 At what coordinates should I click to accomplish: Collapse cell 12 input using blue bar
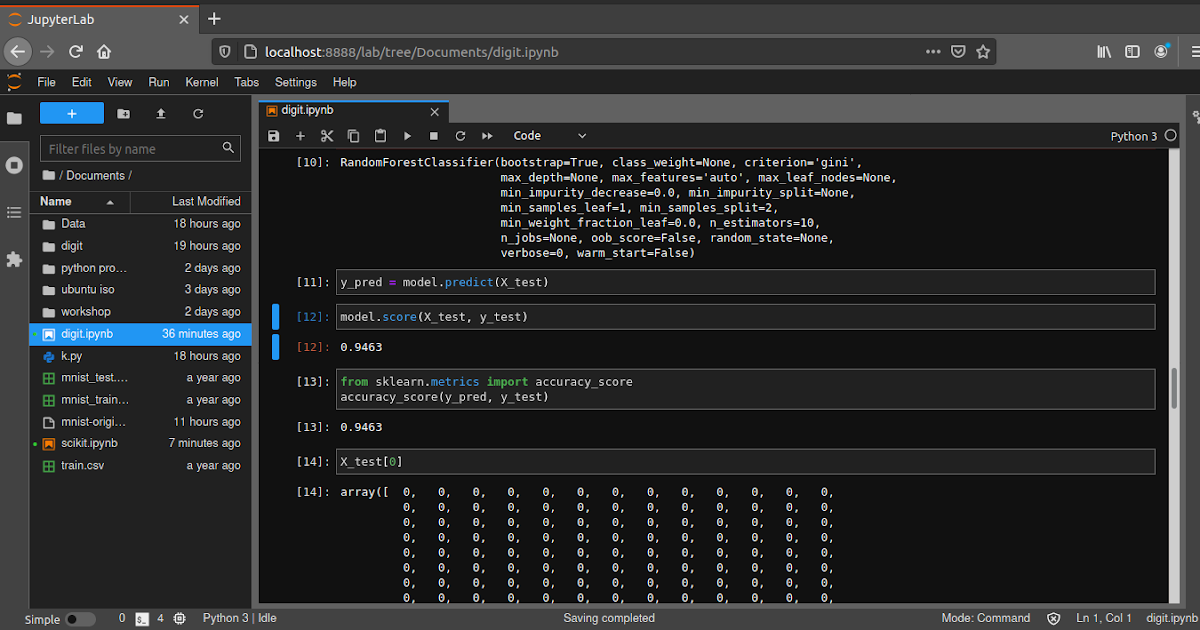tap(276, 317)
